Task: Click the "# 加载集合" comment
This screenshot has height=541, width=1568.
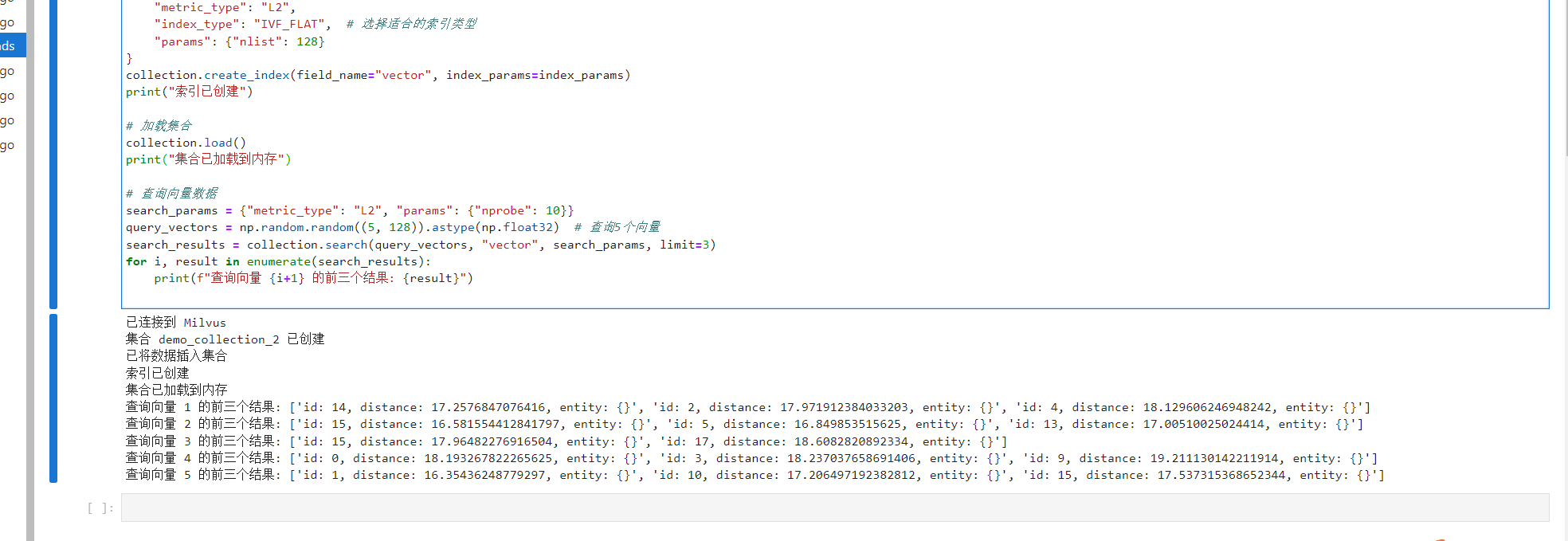Action: [x=159, y=126]
